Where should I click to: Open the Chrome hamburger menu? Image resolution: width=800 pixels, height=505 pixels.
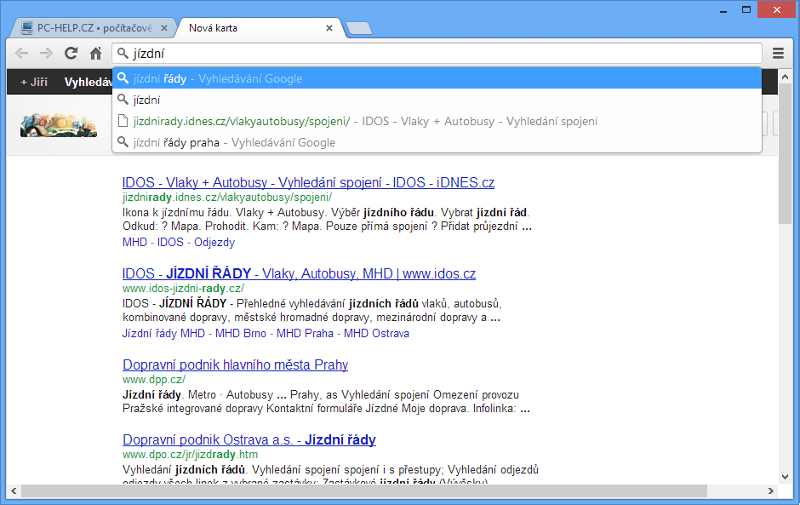click(x=779, y=54)
